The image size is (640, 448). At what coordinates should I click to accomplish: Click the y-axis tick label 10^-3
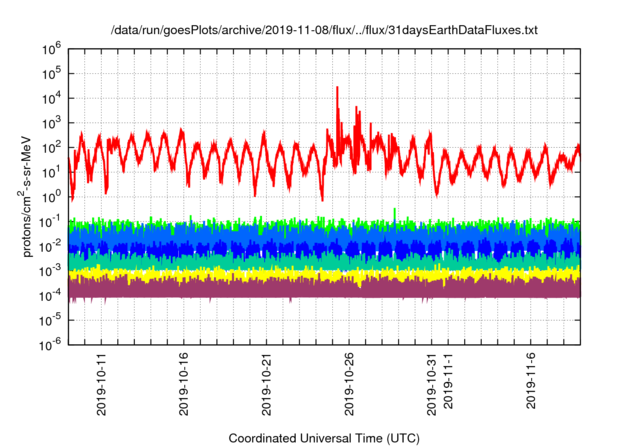51,270
